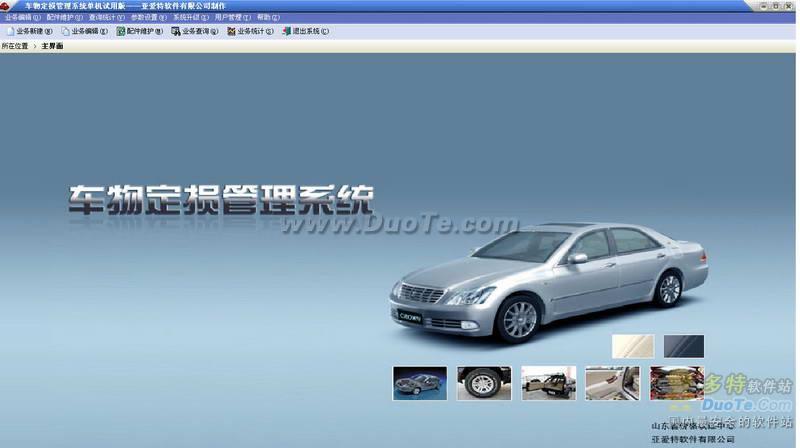Open 业务统计 statistics from the toolbar
Screen dimensions: 800x448
[x=250, y=31]
